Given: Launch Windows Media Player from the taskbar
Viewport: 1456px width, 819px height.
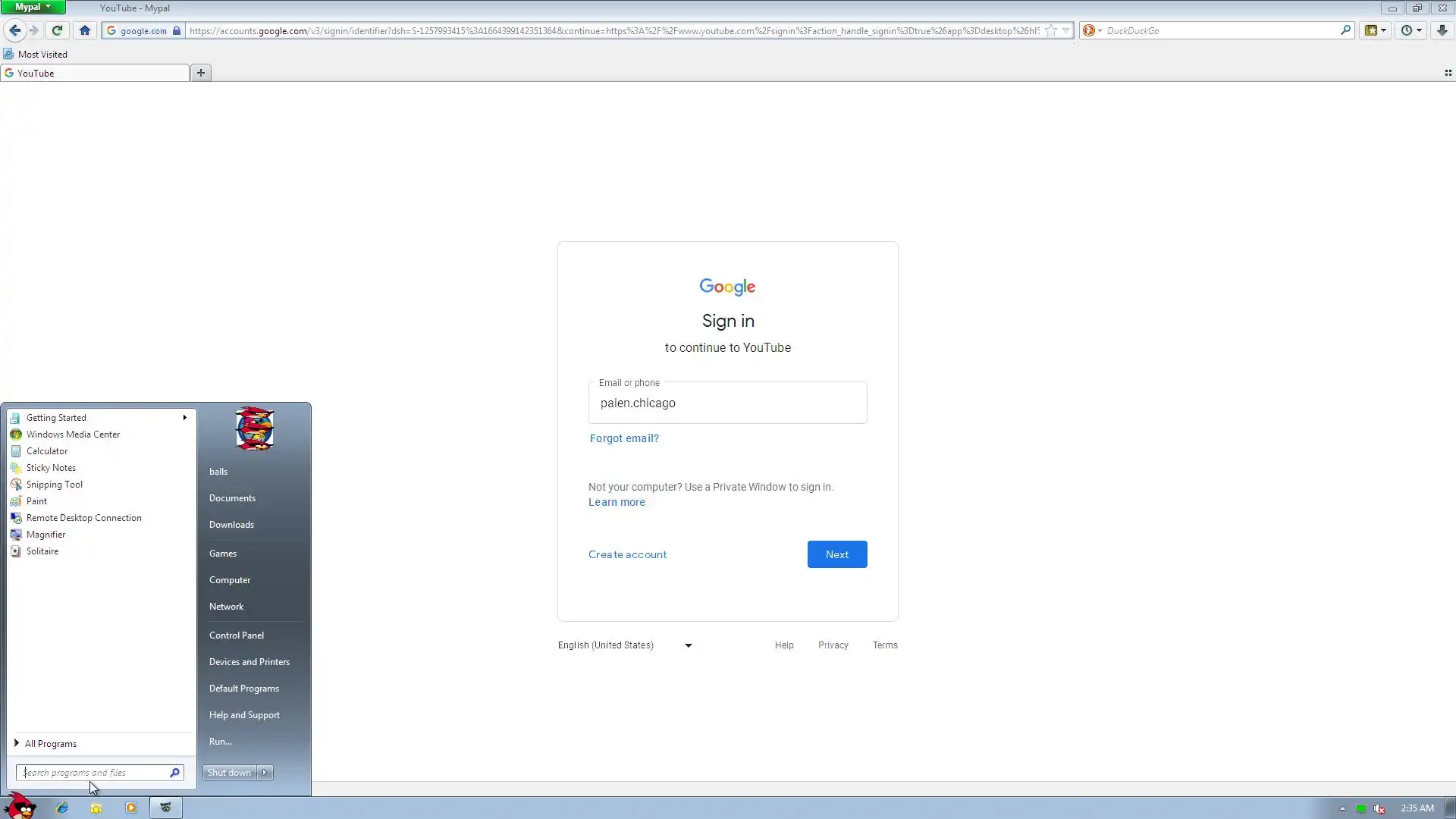Looking at the screenshot, I should tap(130, 808).
